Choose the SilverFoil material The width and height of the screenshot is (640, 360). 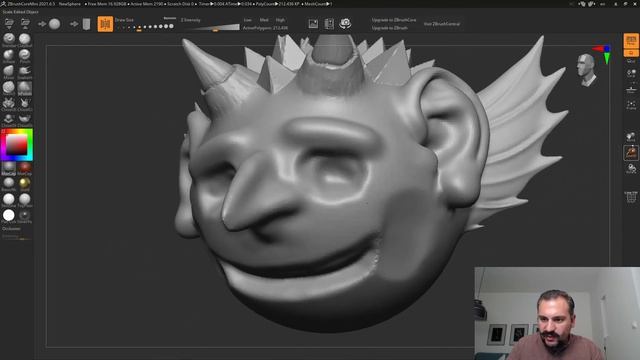coord(24,215)
